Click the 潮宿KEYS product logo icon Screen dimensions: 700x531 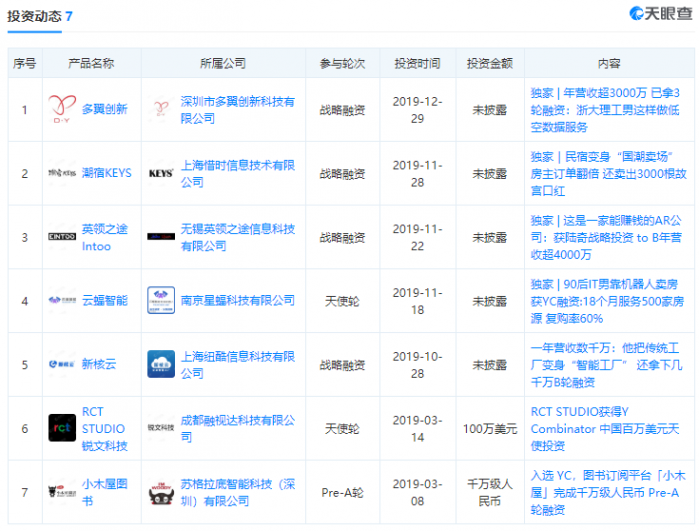pos(62,173)
